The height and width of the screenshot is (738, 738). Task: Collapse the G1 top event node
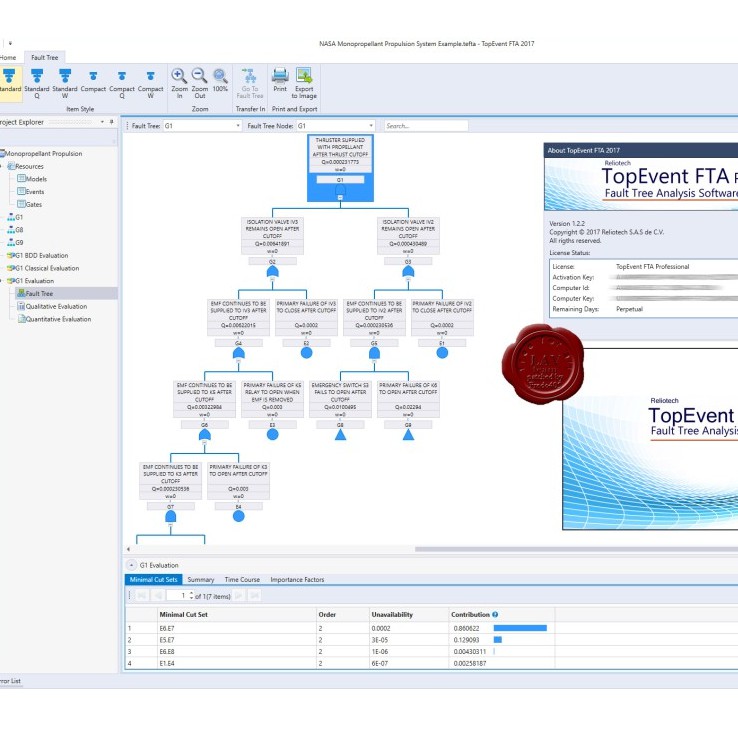point(340,197)
